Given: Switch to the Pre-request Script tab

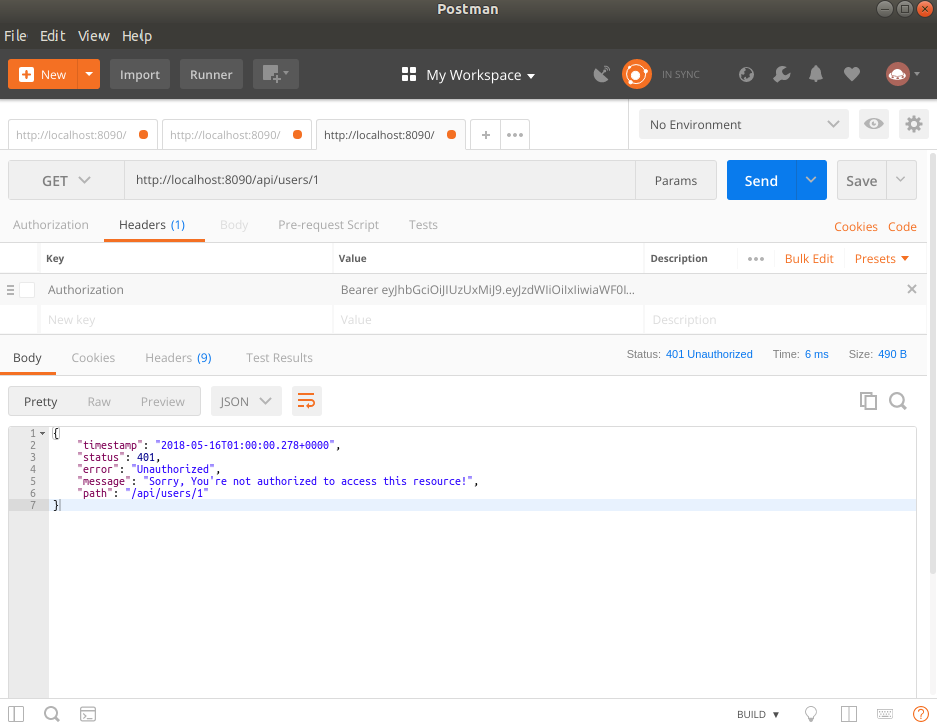Looking at the screenshot, I should [x=328, y=225].
